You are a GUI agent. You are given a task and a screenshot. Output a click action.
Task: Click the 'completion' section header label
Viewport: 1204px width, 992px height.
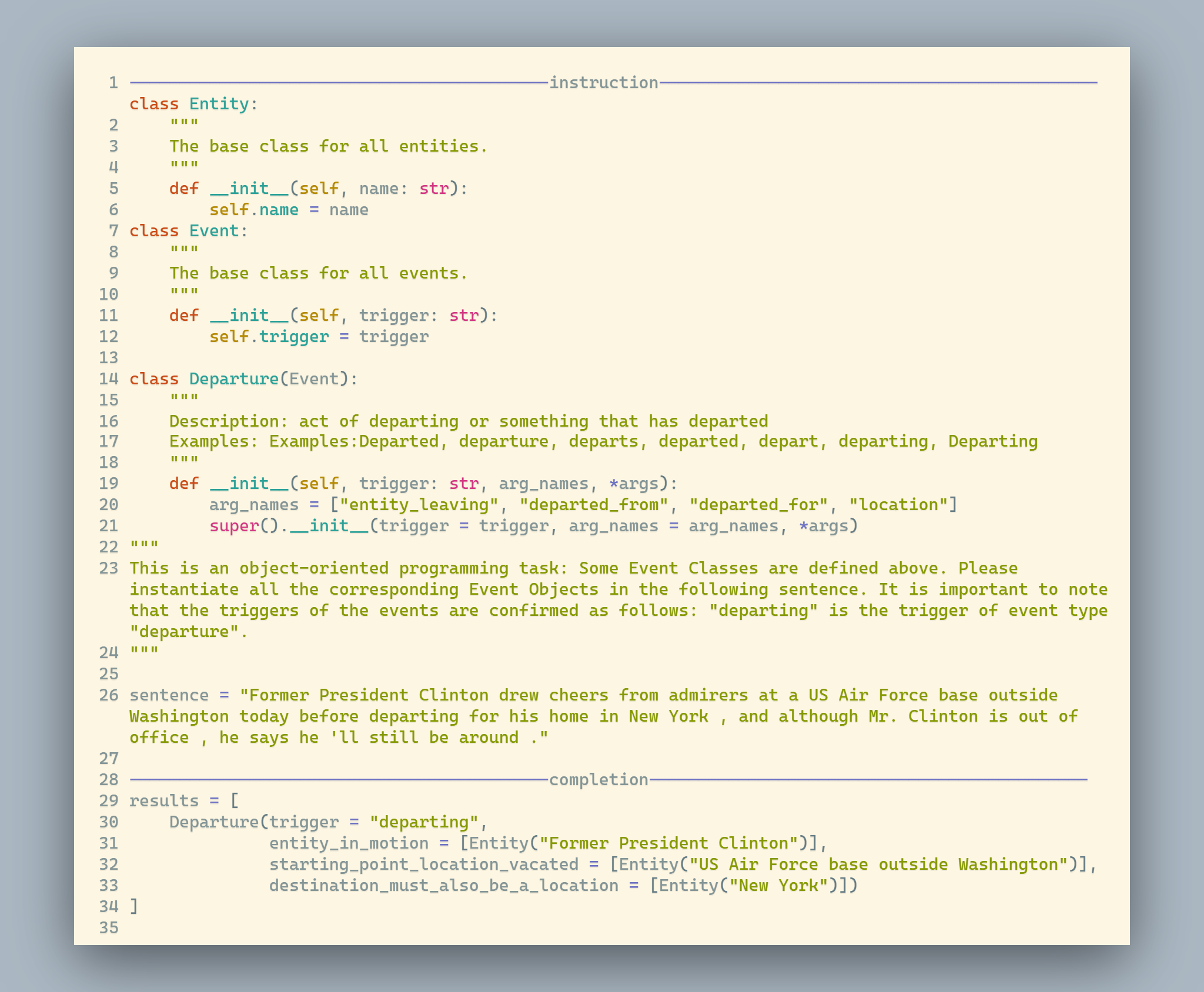[x=598, y=780]
